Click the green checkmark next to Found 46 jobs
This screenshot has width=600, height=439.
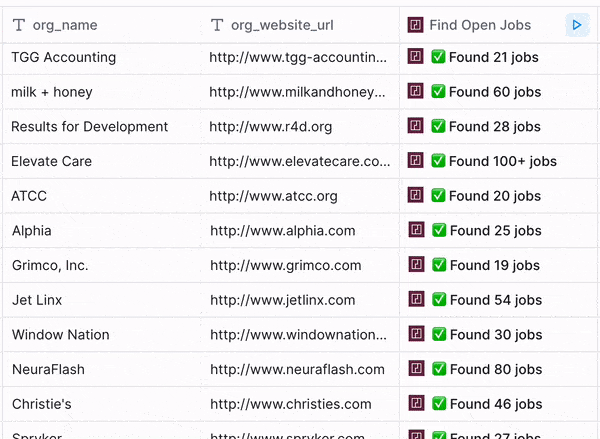439,403
